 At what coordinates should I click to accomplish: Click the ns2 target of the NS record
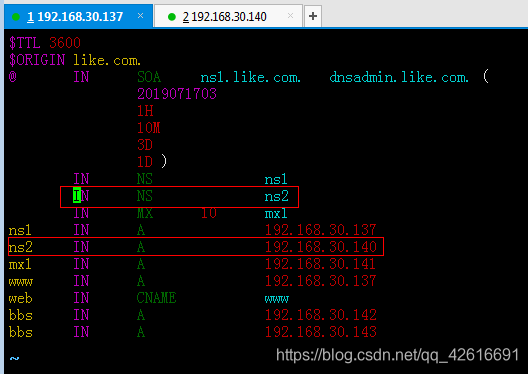[276, 196]
